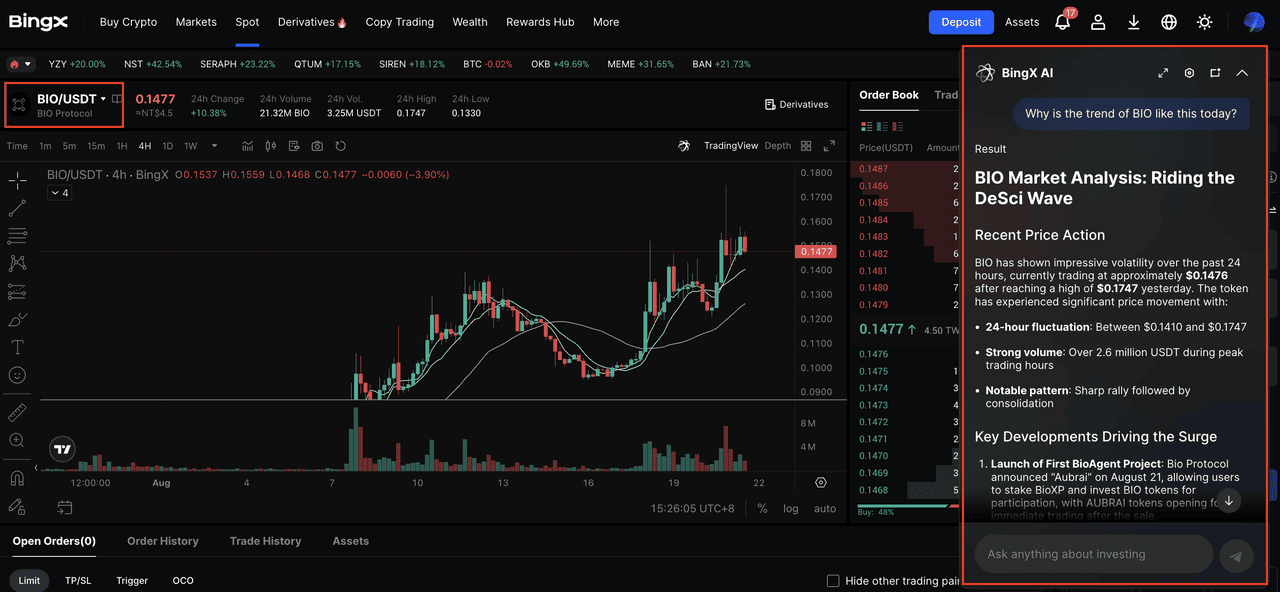Toggle log scale on the price axis
This screenshot has width=1280, height=592.
point(791,509)
